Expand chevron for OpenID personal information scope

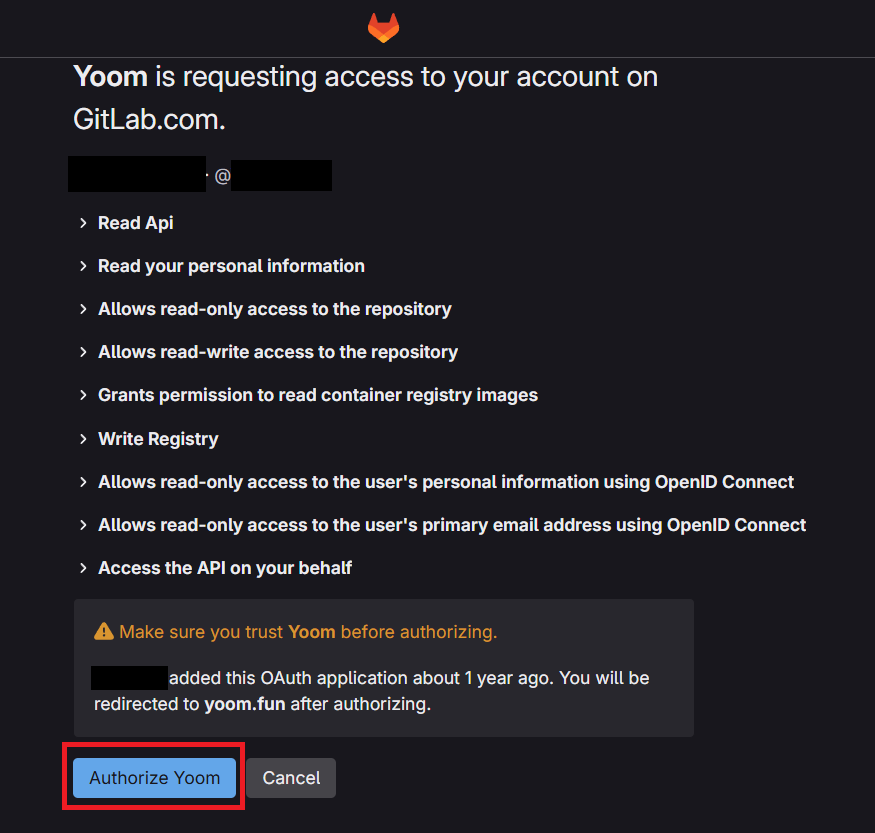coord(84,482)
